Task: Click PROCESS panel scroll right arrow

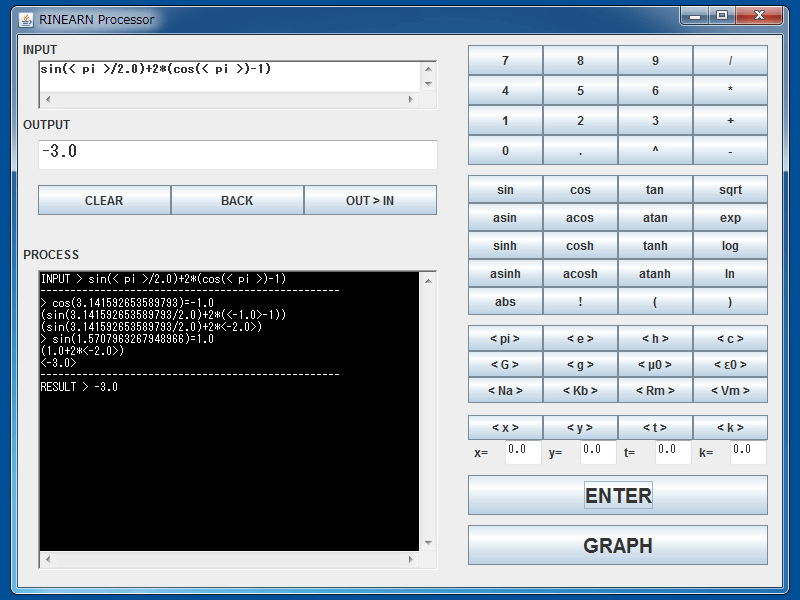Action: tap(410, 559)
